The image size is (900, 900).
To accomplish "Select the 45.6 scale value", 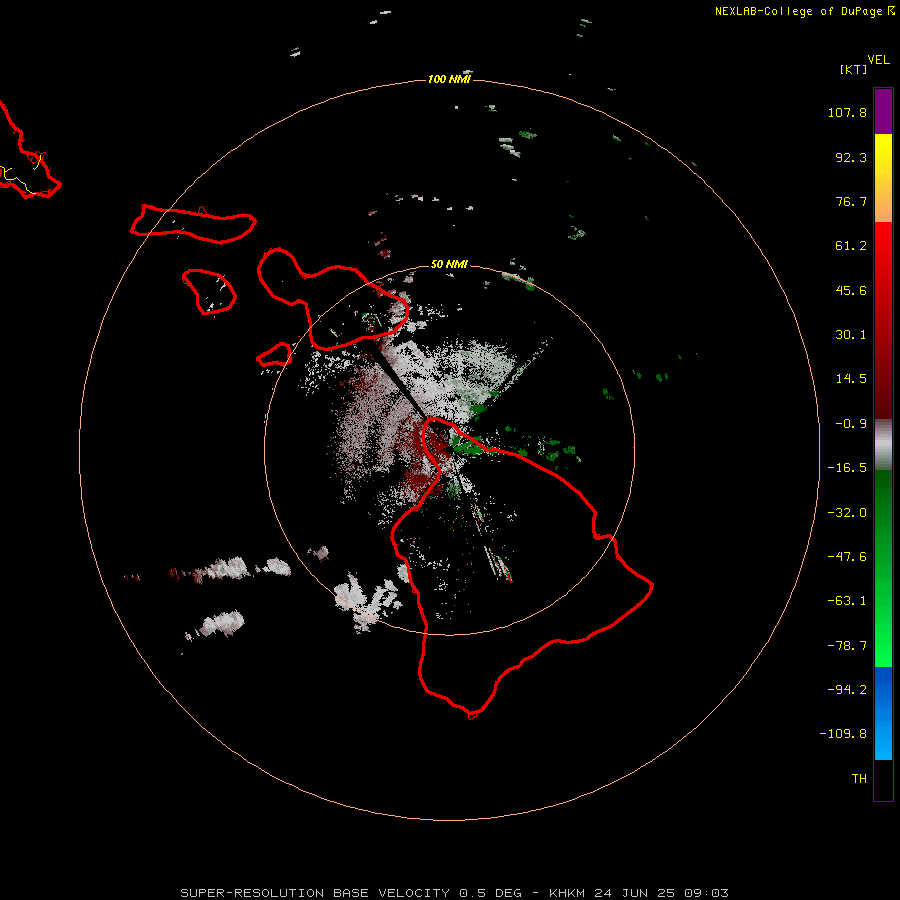I will [x=851, y=290].
